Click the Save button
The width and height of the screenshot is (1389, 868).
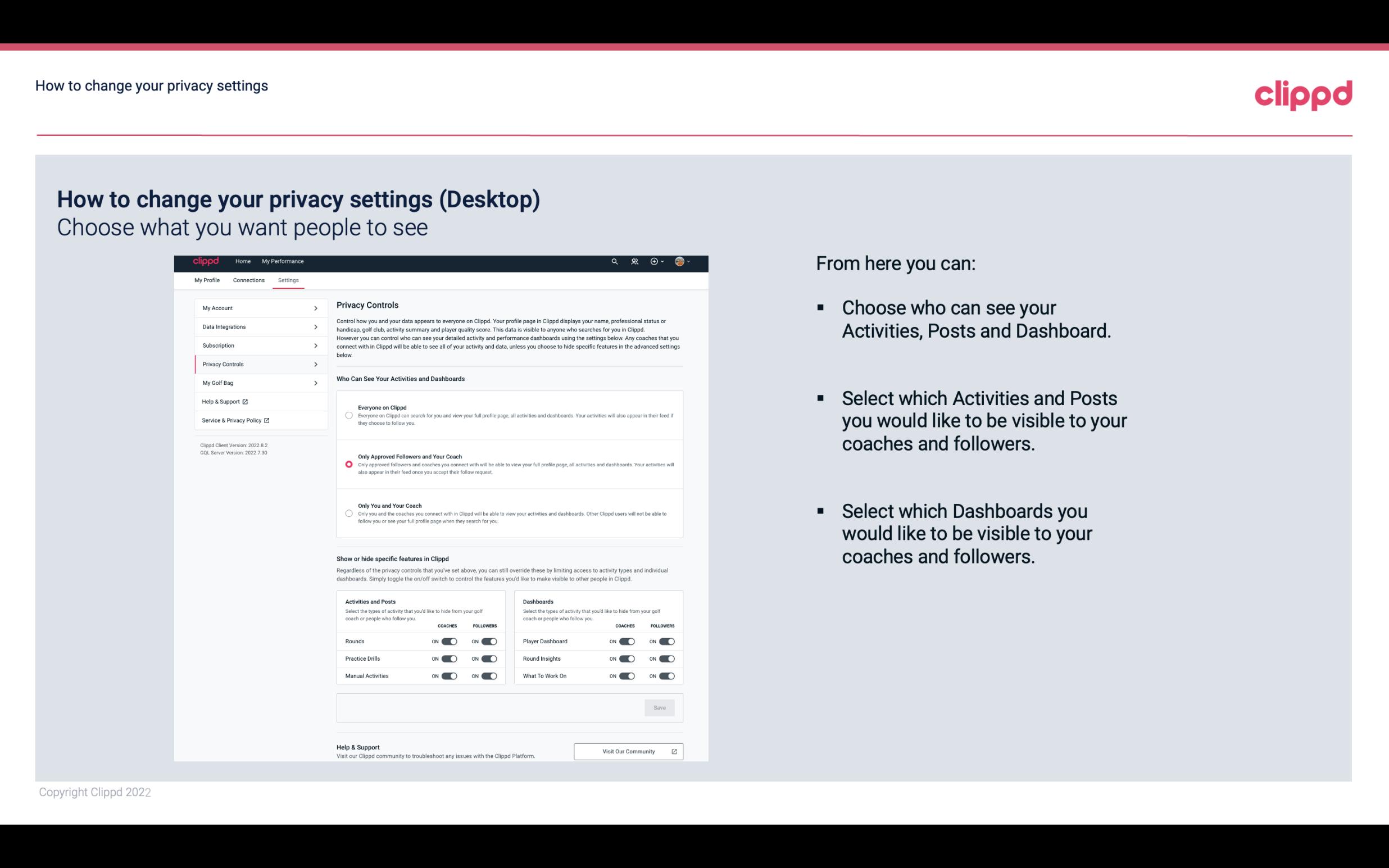tap(660, 707)
